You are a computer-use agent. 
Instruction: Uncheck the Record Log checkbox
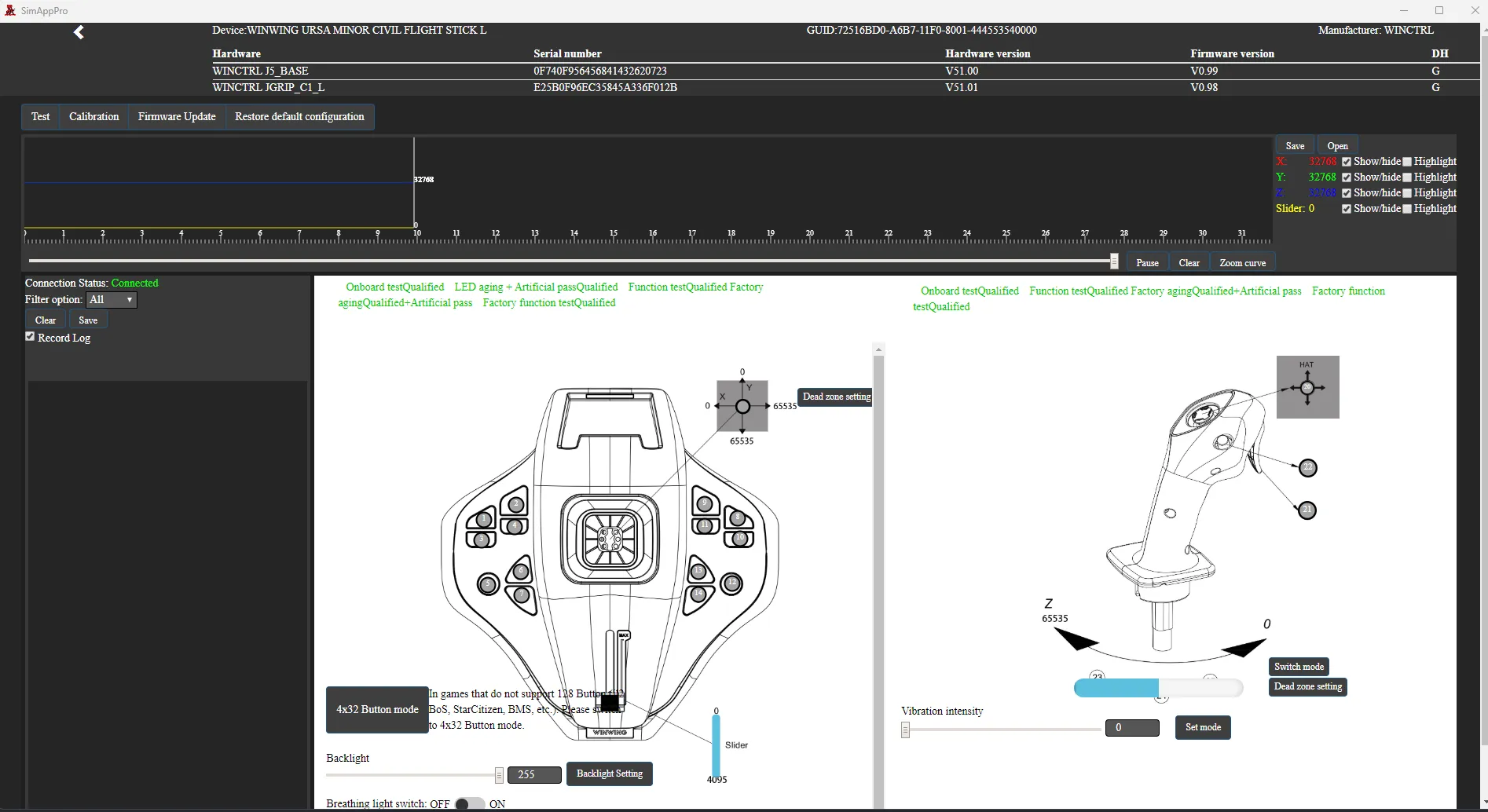(x=31, y=337)
